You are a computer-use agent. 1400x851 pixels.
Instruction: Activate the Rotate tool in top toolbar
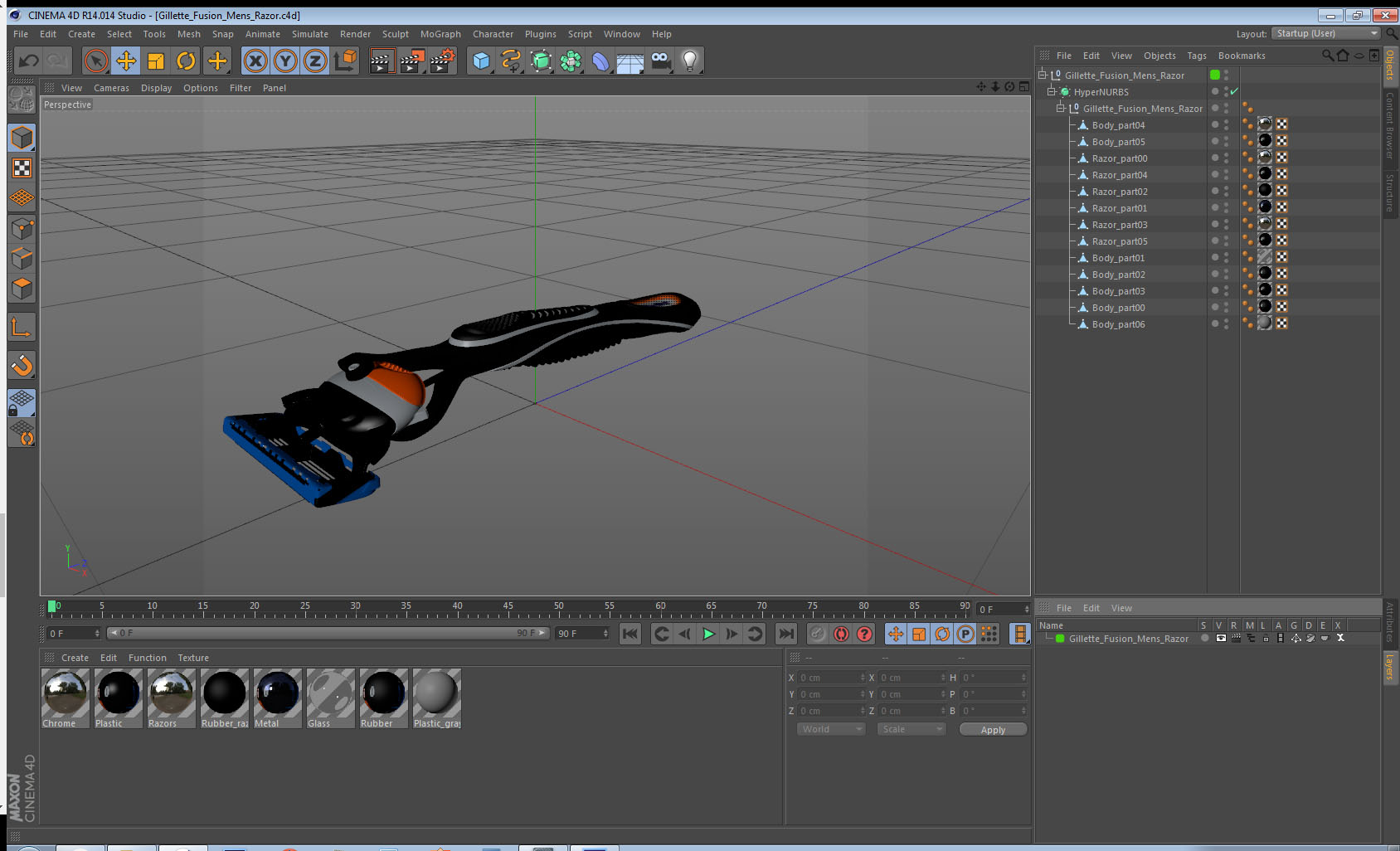pos(186,61)
